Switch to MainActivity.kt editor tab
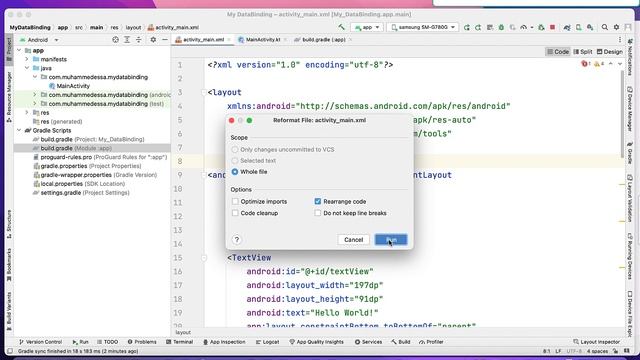The image size is (640, 360). pos(262,40)
